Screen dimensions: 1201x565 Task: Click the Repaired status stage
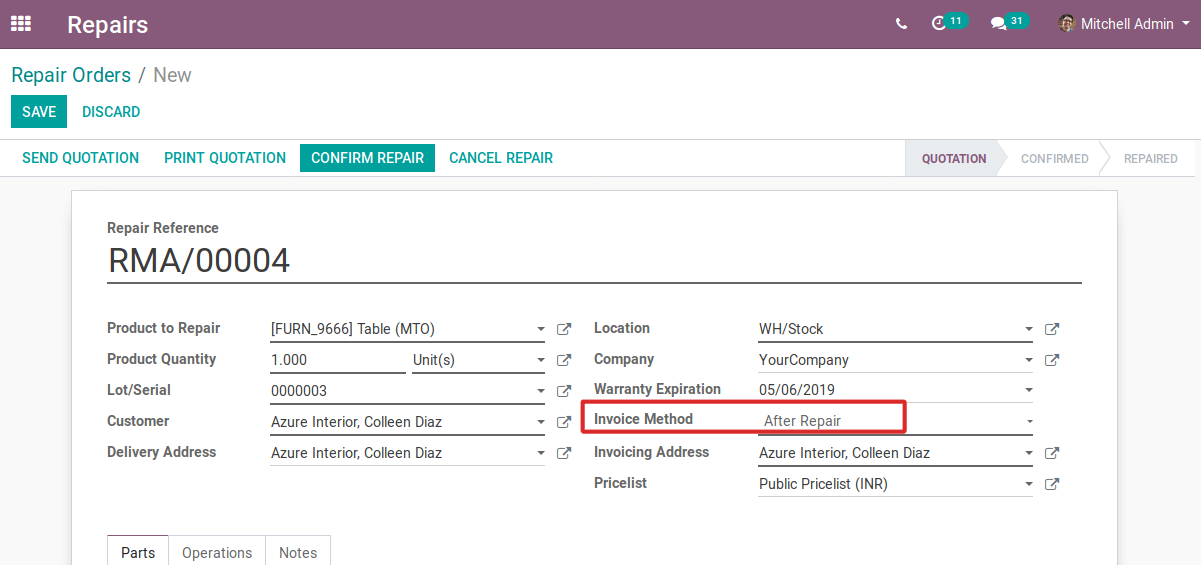[x=1150, y=158]
